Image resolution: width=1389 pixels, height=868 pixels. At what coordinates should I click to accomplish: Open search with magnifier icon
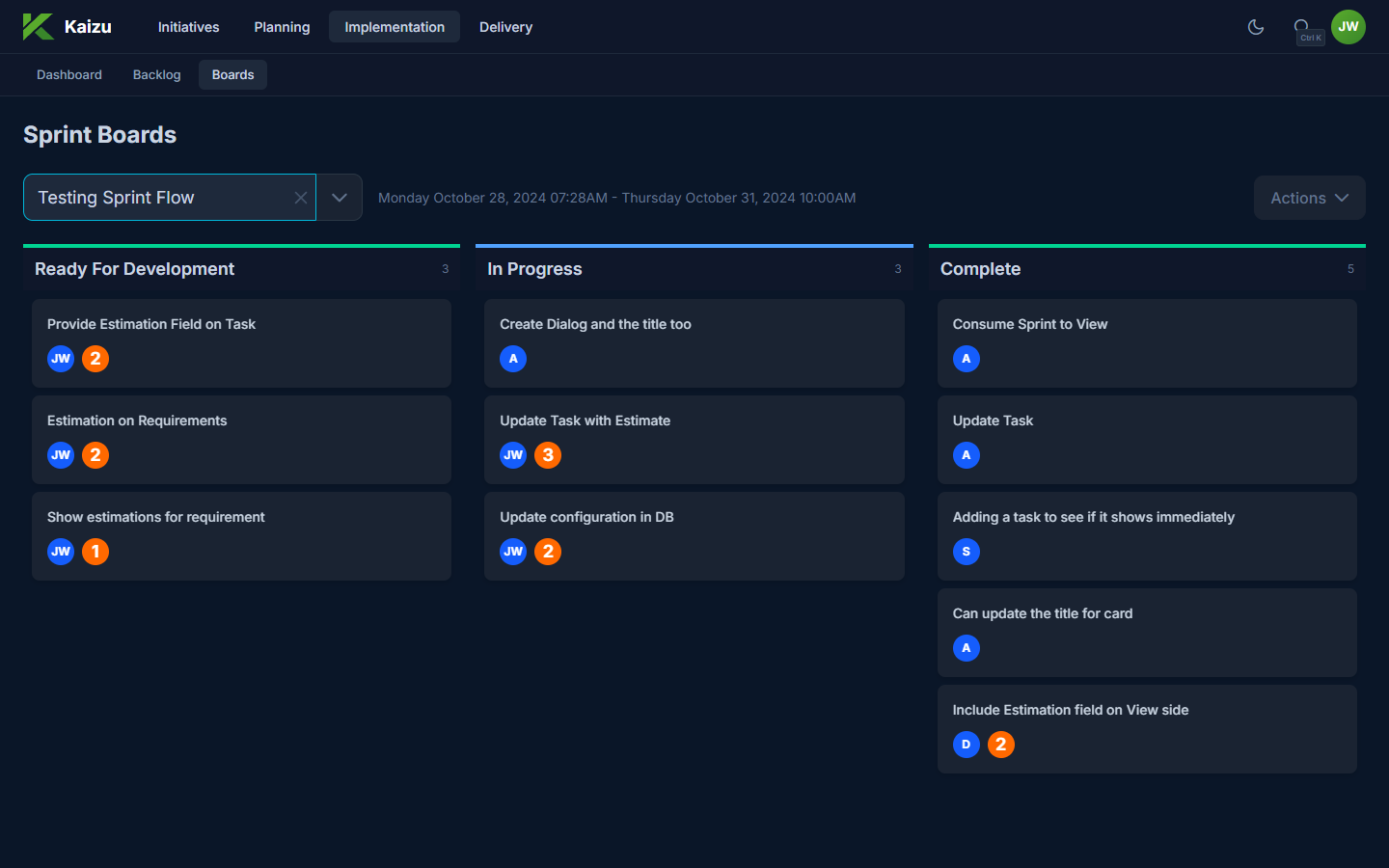[x=1302, y=27]
